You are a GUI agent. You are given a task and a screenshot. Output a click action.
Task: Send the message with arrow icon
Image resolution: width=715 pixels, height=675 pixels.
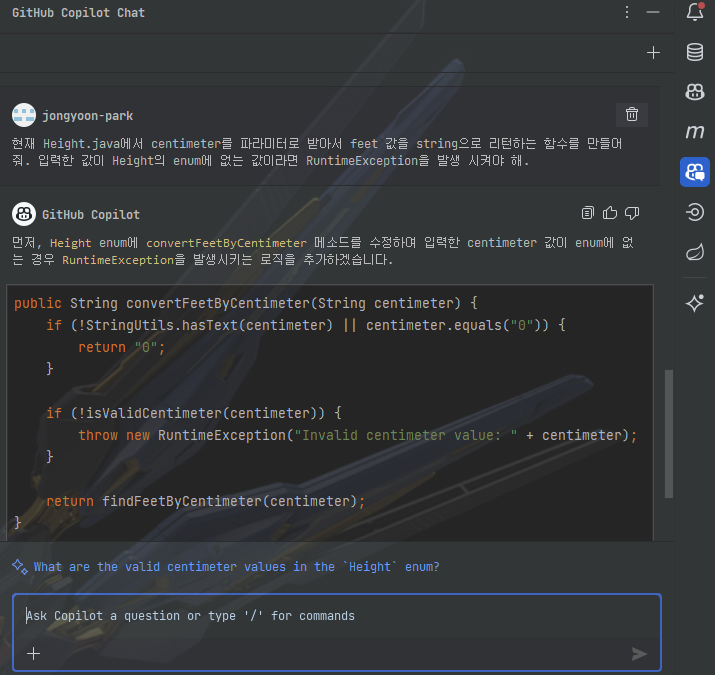[639, 654]
